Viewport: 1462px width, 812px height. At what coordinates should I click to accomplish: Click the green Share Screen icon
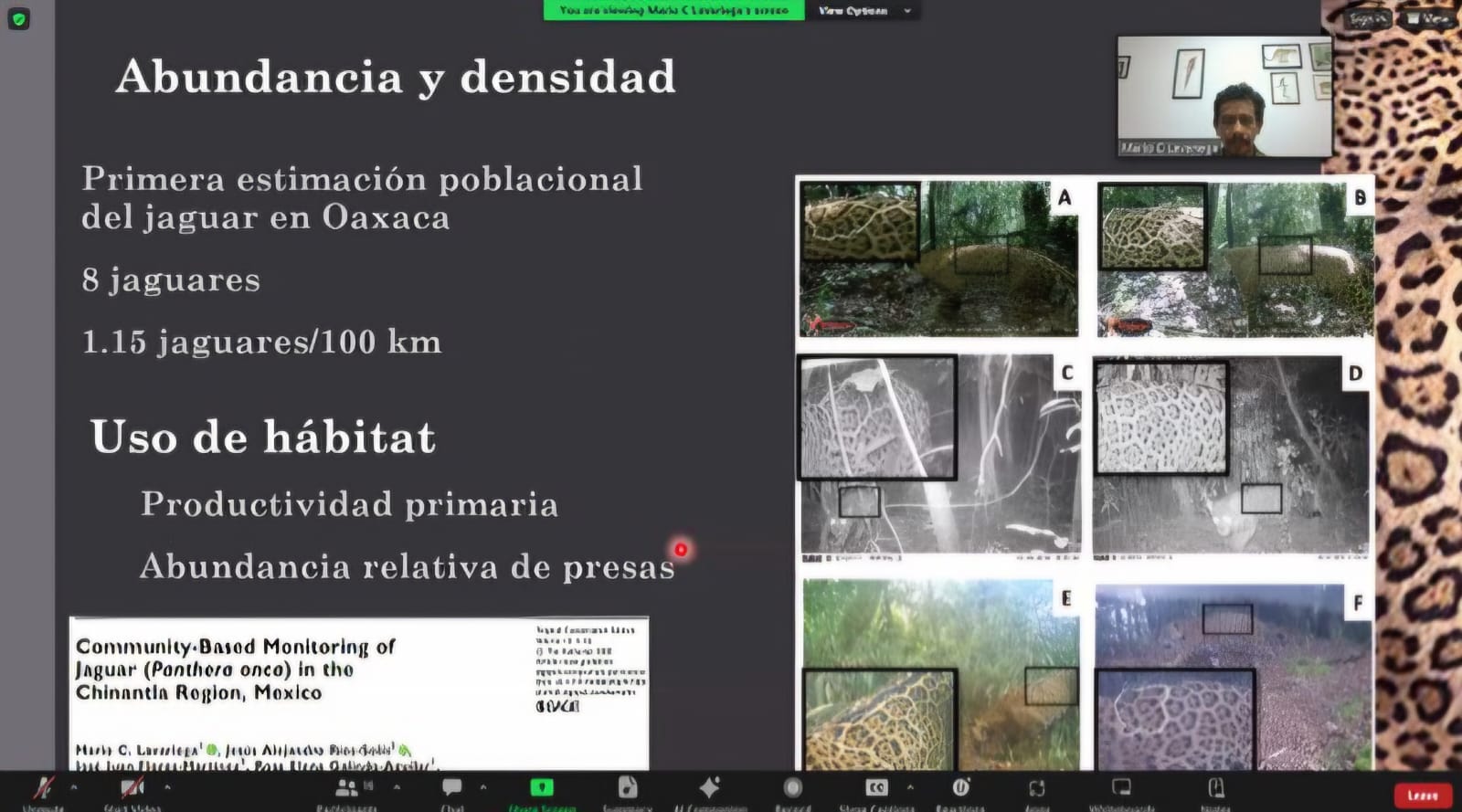pos(542,788)
